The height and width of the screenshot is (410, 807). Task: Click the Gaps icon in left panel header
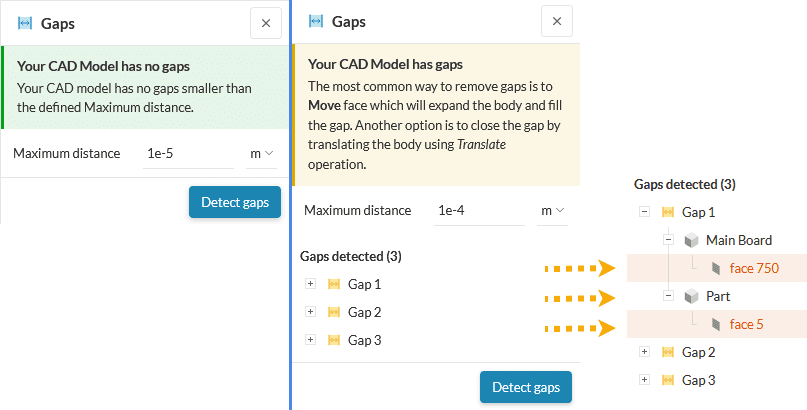[x=25, y=22]
